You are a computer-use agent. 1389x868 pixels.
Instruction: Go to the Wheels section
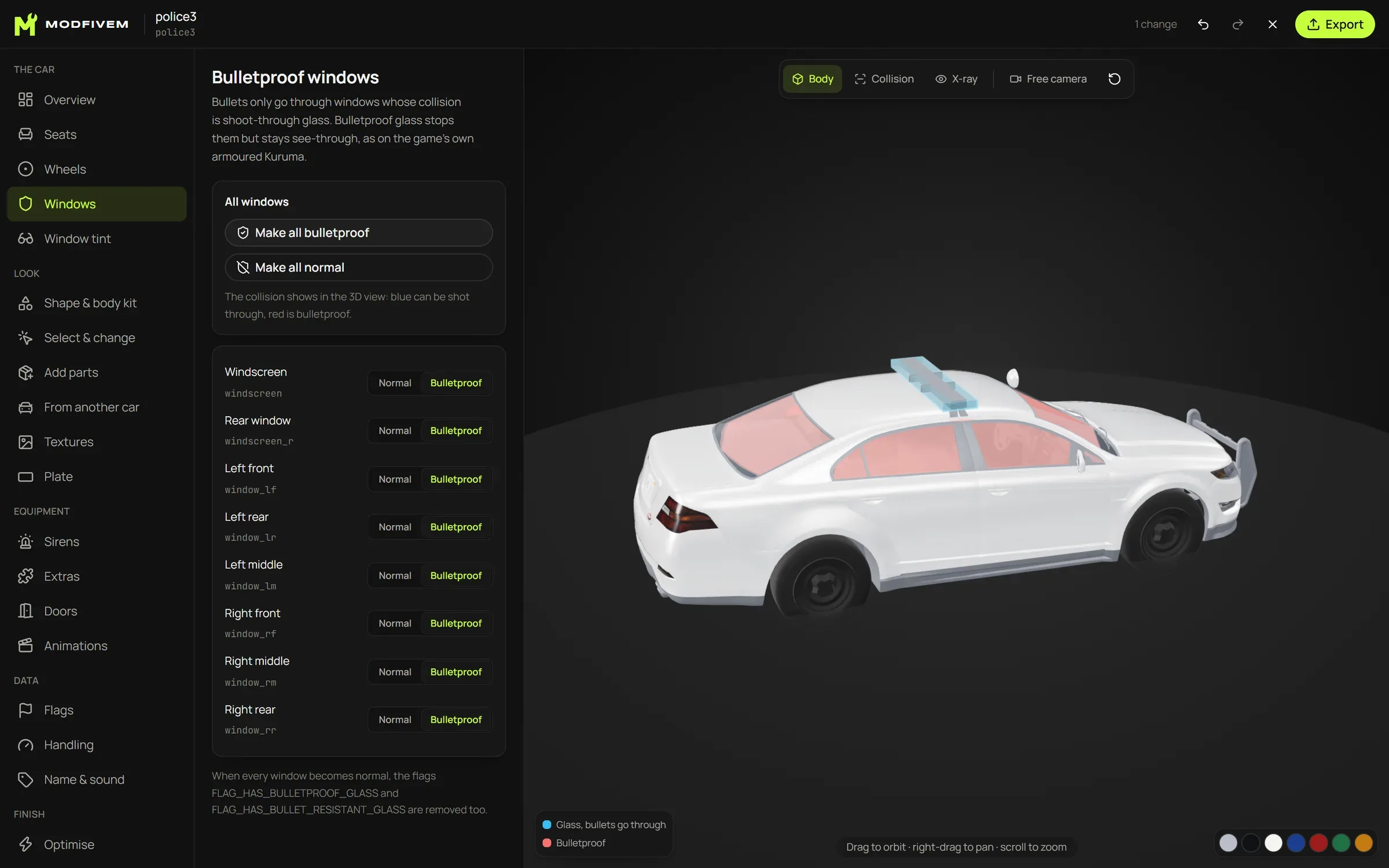tap(97, 169)
